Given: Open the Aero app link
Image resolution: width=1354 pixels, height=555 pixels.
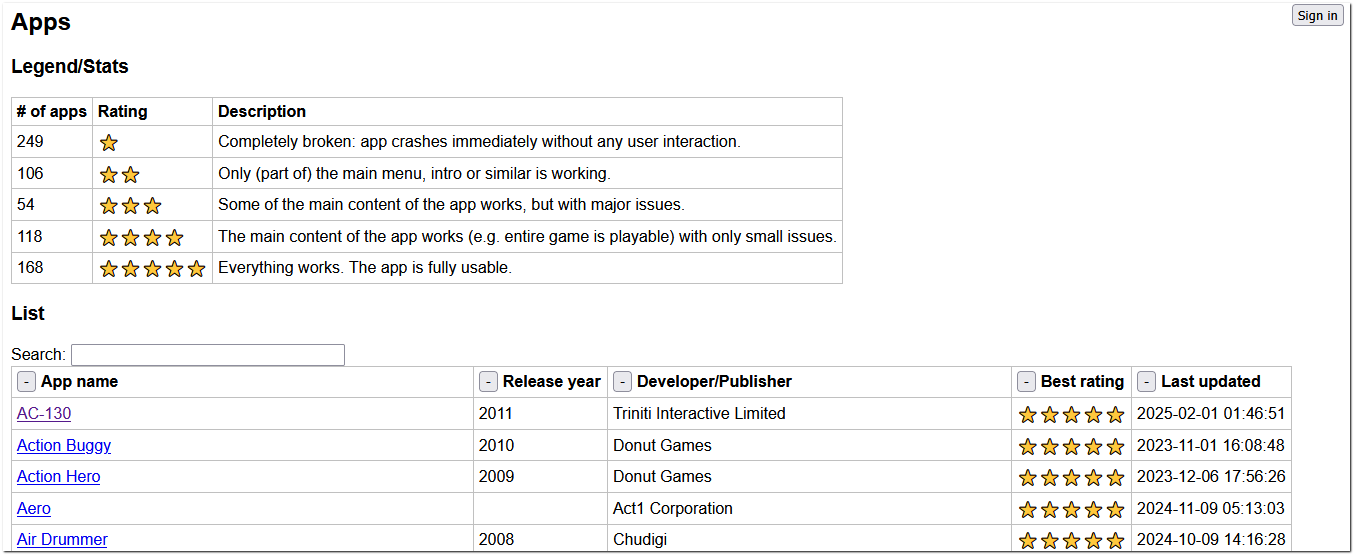Looking at the screenshot, I should (34, 508).
